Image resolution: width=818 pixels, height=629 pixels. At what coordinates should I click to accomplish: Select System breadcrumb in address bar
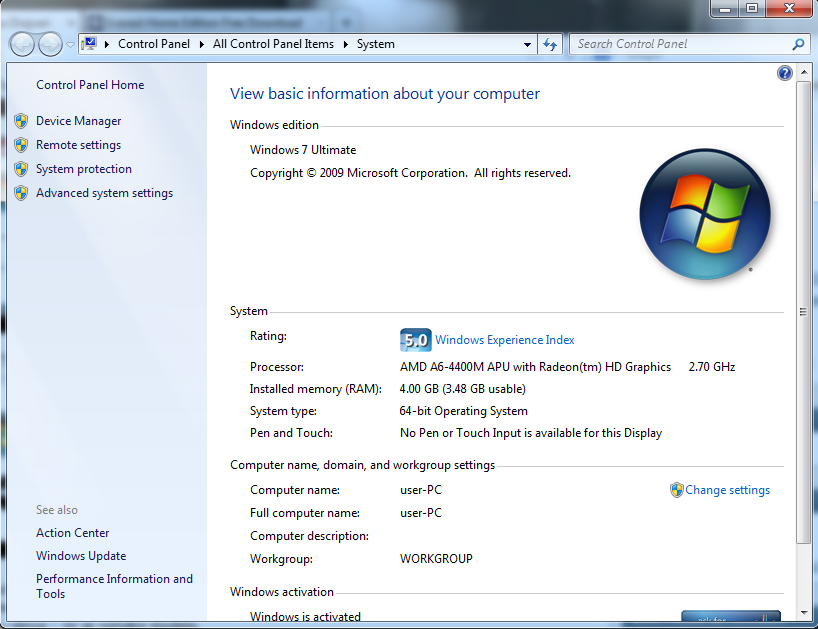pos(376,44)
